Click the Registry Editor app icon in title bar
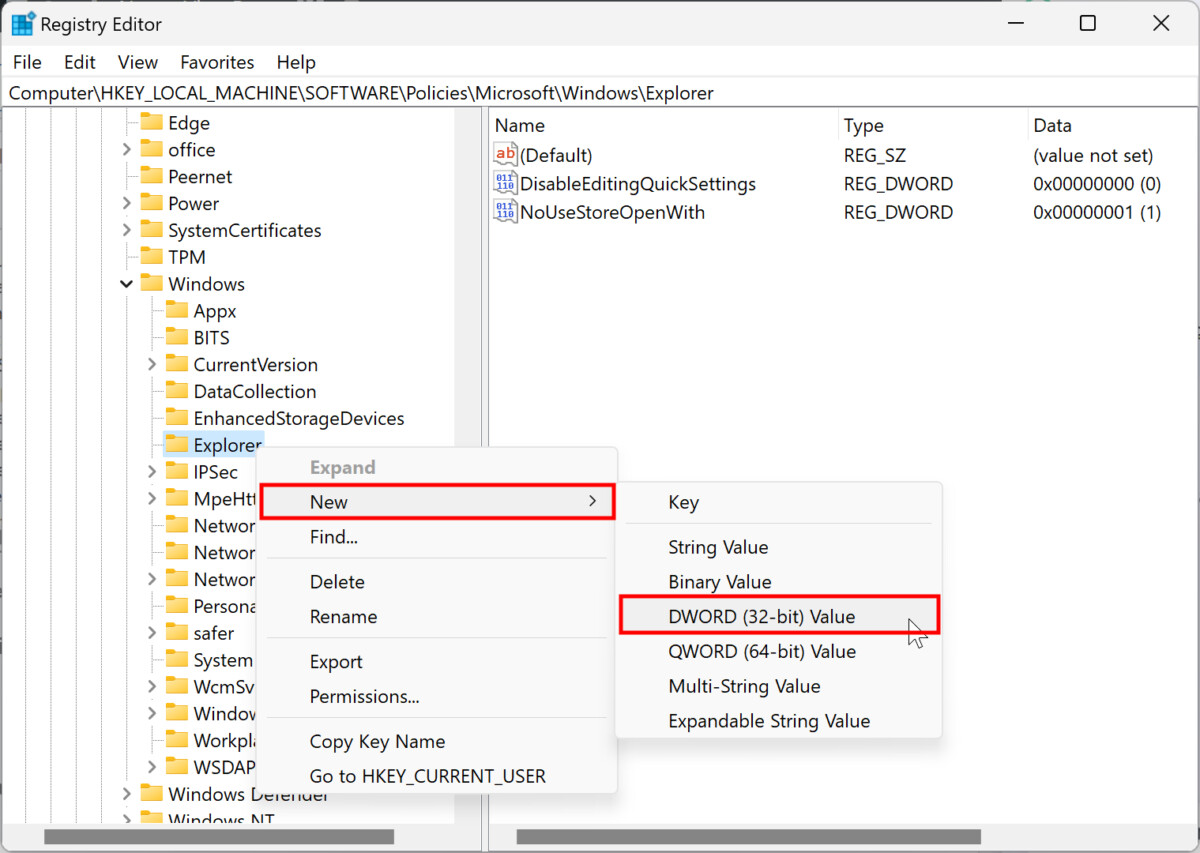Image resolution: width=1200 pixels, height=853 pixels. (23, 23)
